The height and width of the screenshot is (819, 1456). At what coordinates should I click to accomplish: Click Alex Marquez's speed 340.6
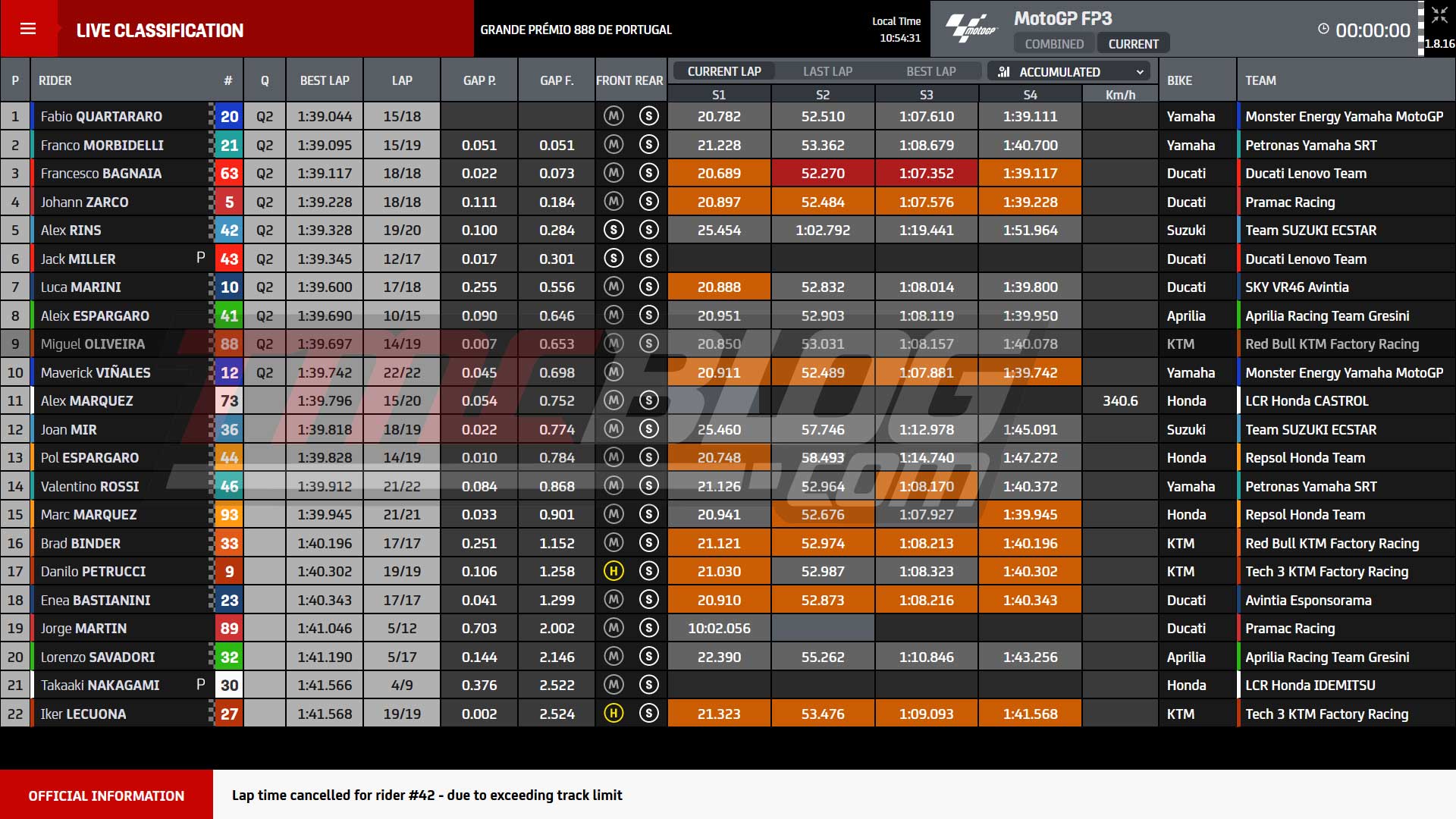click(1120, 400)
